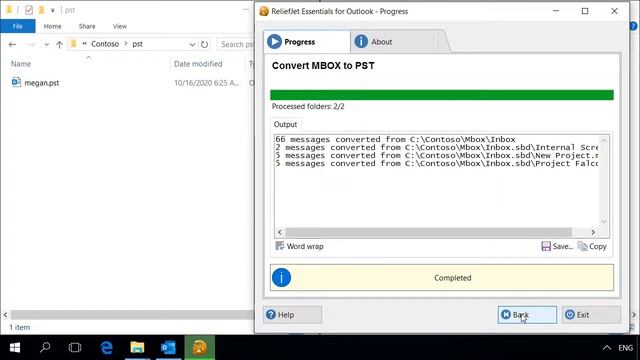Viewport: 640px width, 360px height.
Task: Open the File menu in Explorer
Action: tap(18, 26)
